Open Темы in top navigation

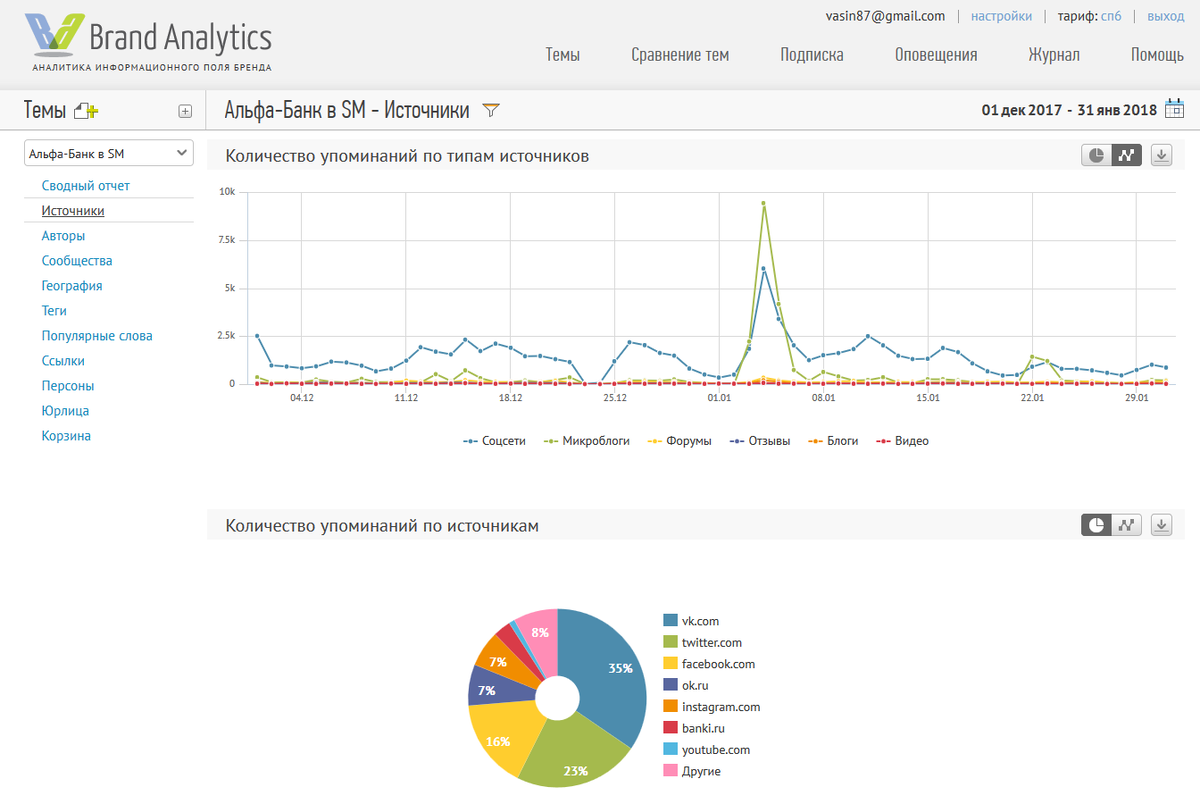[563, 55]
